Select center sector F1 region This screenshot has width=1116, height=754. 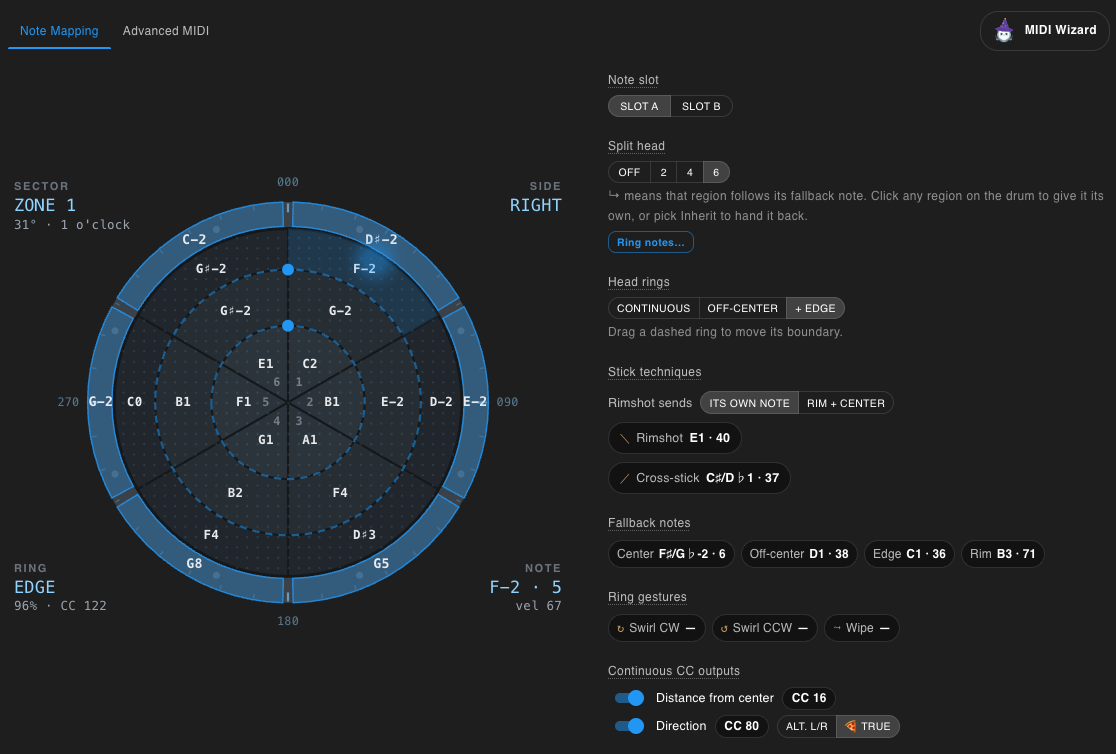(x=243, y=402)
